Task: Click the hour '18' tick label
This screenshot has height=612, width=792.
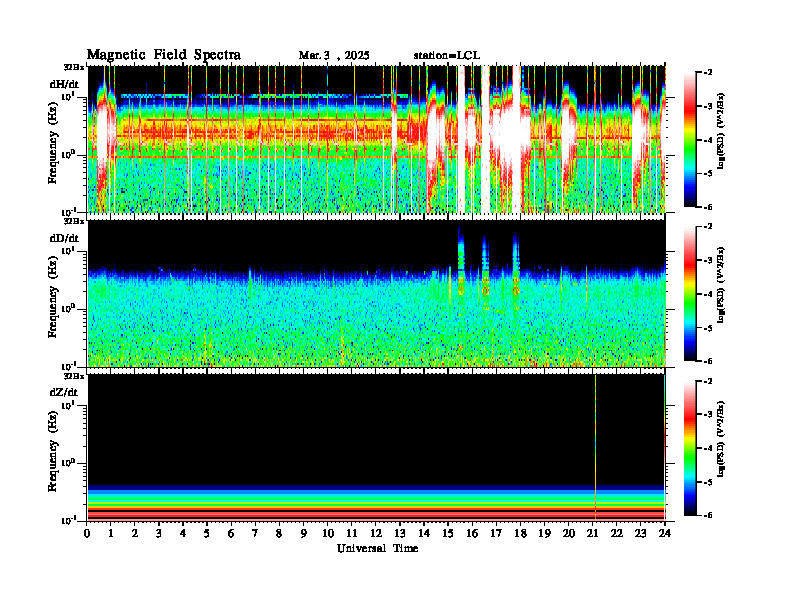Action: [520, 534]
